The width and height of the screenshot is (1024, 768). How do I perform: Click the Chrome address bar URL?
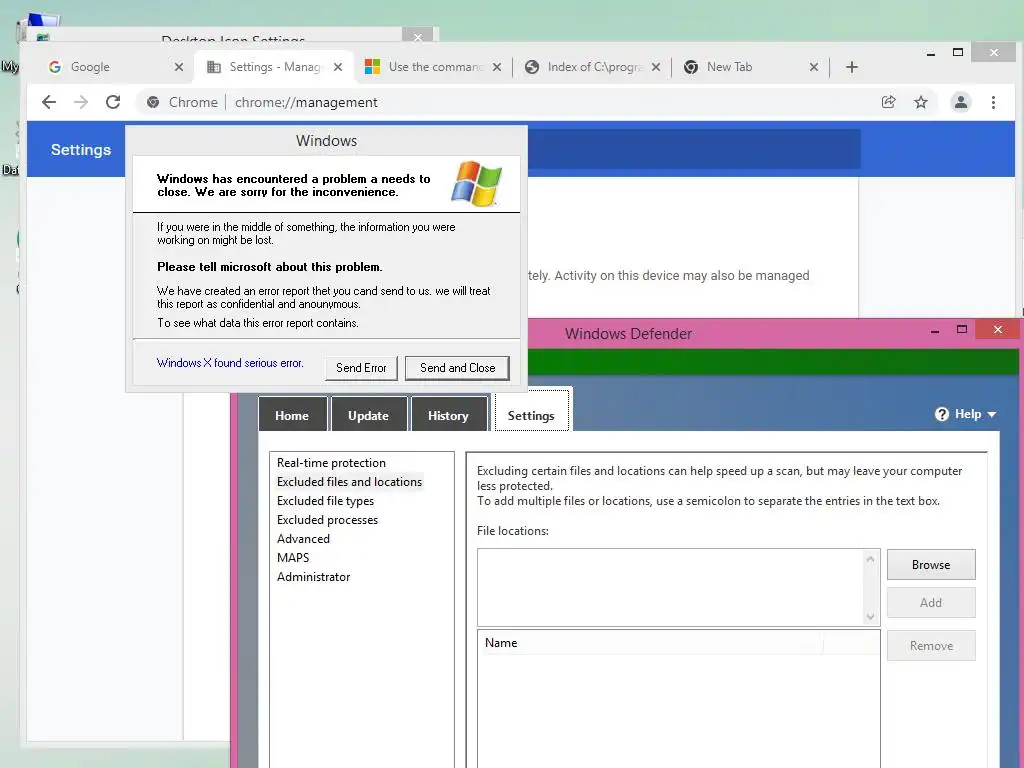point(306,103)
